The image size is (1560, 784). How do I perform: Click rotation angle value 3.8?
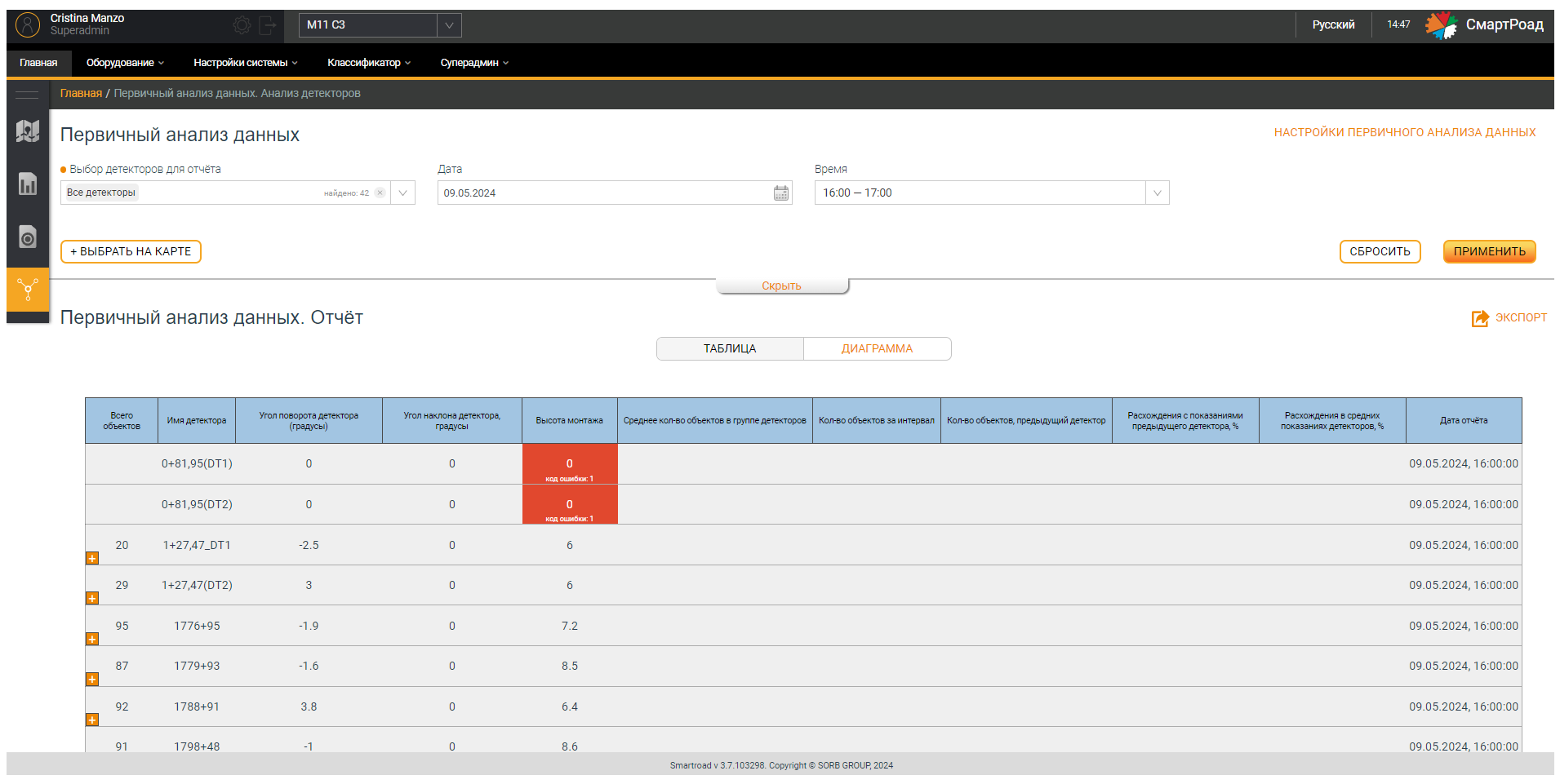click(309, 707)
